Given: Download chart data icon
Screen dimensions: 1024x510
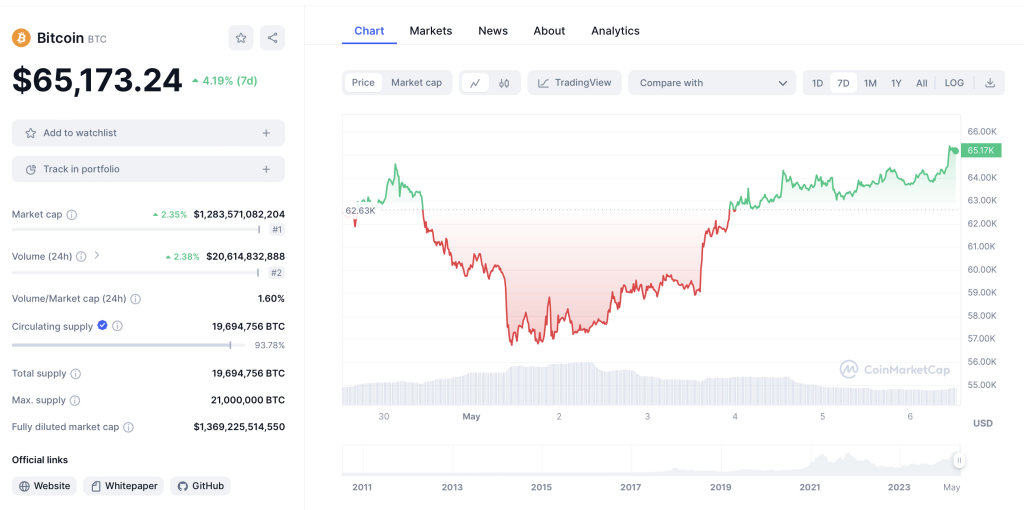Looking at the screenshot, I should (990, 83).
